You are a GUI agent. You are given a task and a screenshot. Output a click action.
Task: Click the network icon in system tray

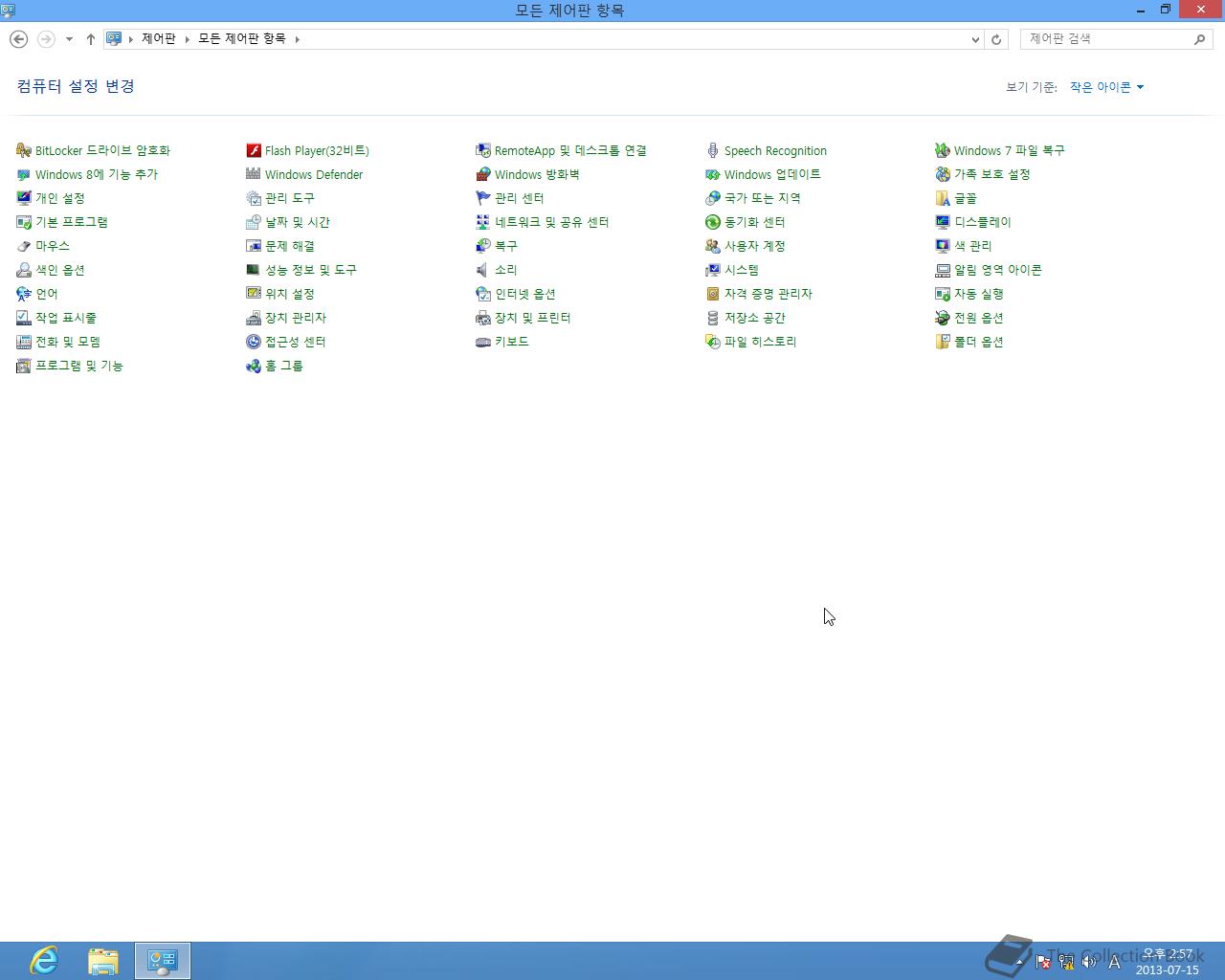coord(1066,963)
